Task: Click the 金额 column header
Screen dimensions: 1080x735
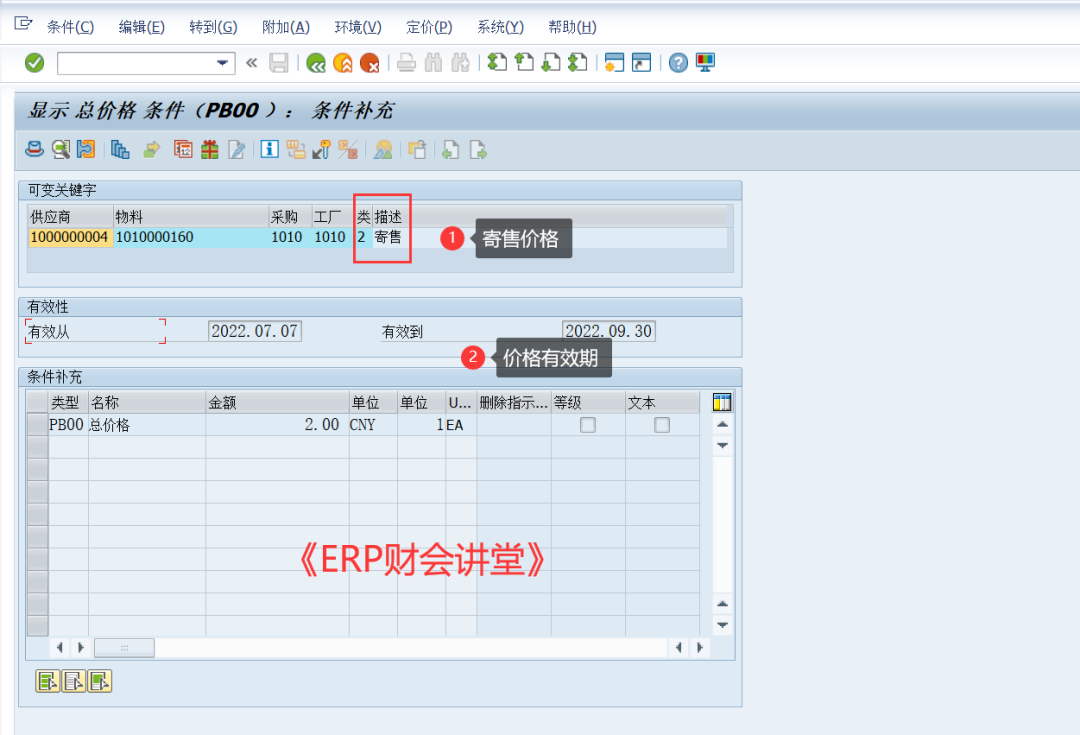Action: [276, 403]
